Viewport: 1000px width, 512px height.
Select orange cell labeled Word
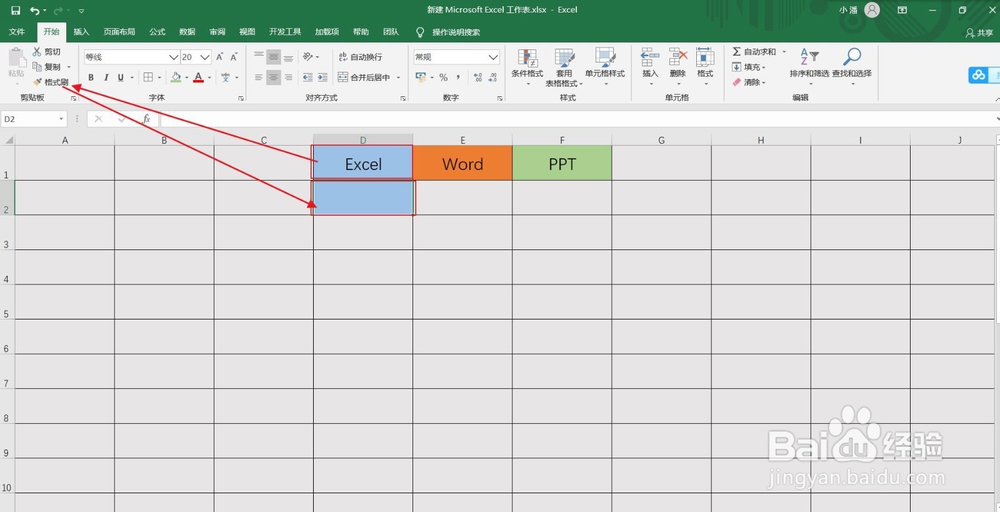(462, 163)
